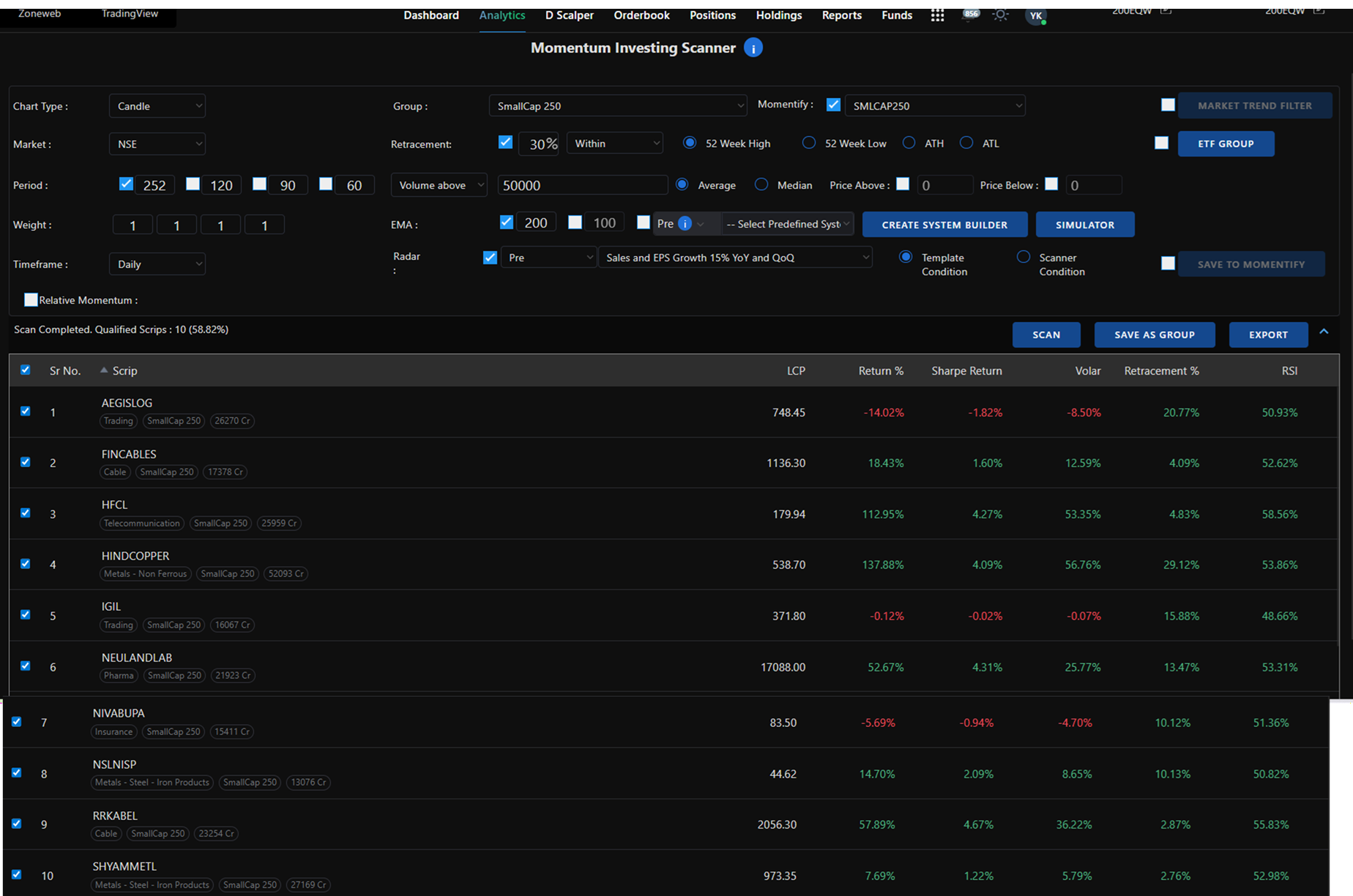Open the Reports tab
The image size is (1353, 896).
pos(841,15)
